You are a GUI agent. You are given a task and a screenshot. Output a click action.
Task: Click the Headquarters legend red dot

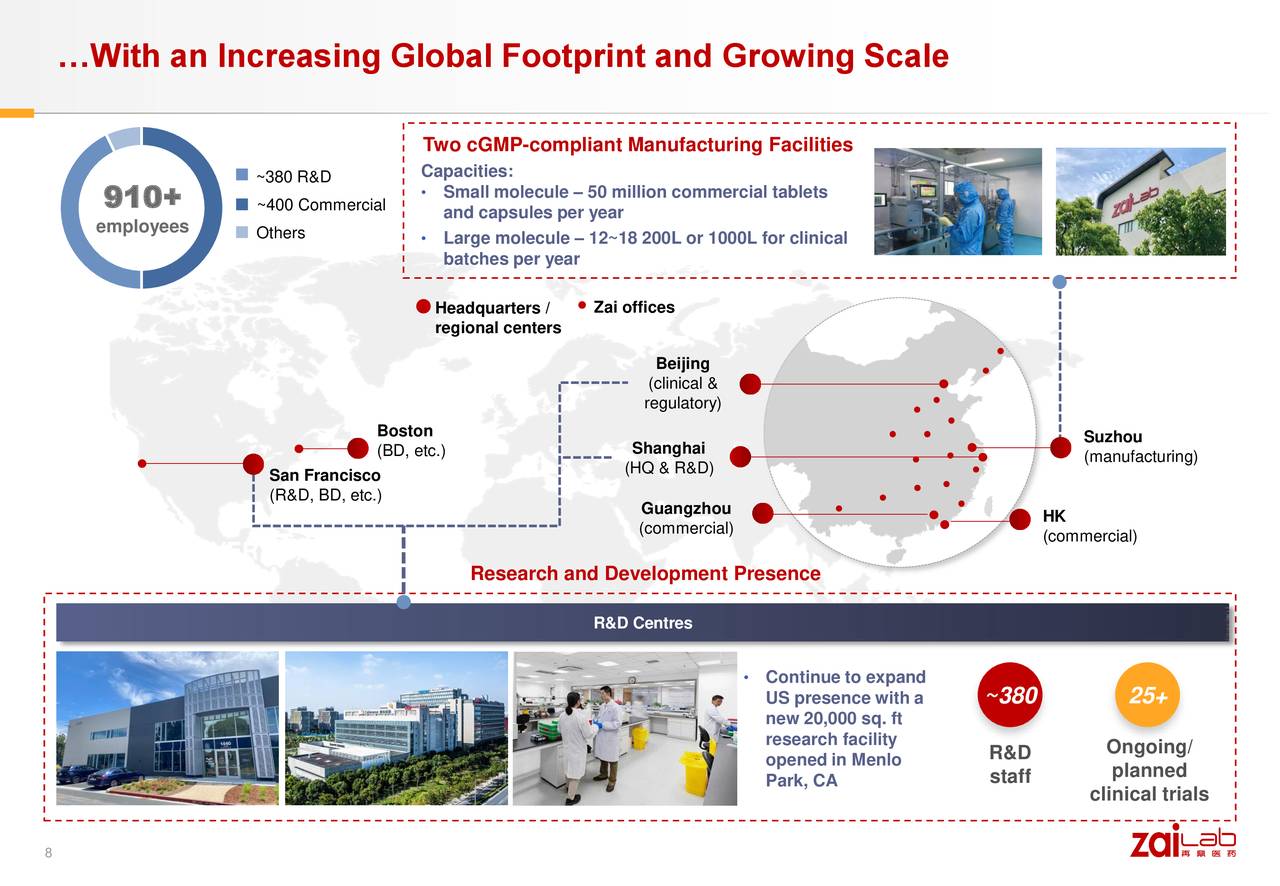(424, 307)
